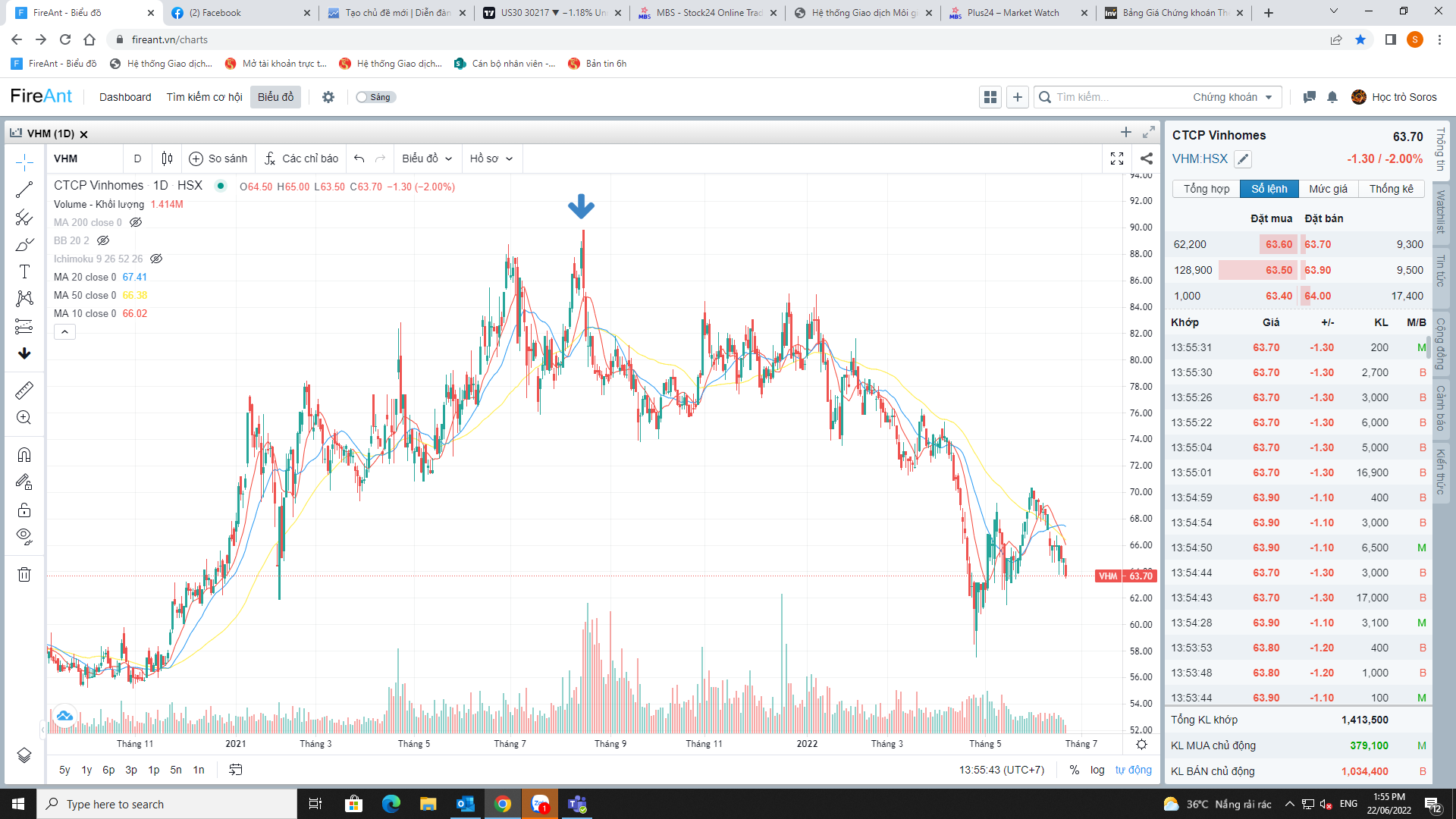Switch to the Mức giá tab

pyautogui.click(x=1328, y=189)
